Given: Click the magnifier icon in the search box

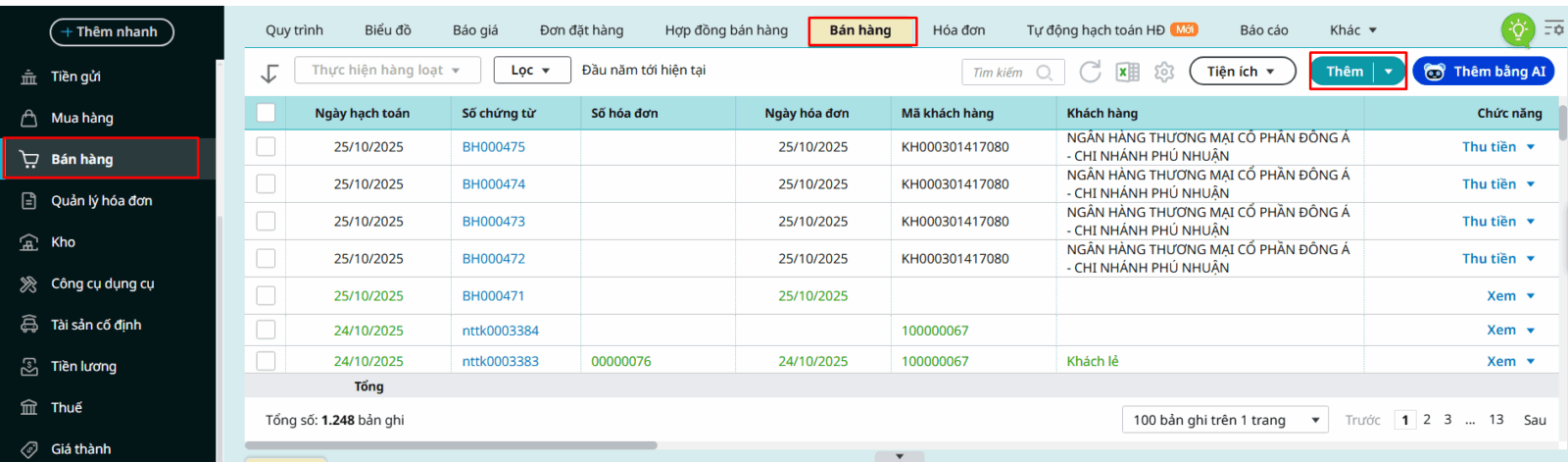Looking at the screenshot, I should tap(1045, 73).
